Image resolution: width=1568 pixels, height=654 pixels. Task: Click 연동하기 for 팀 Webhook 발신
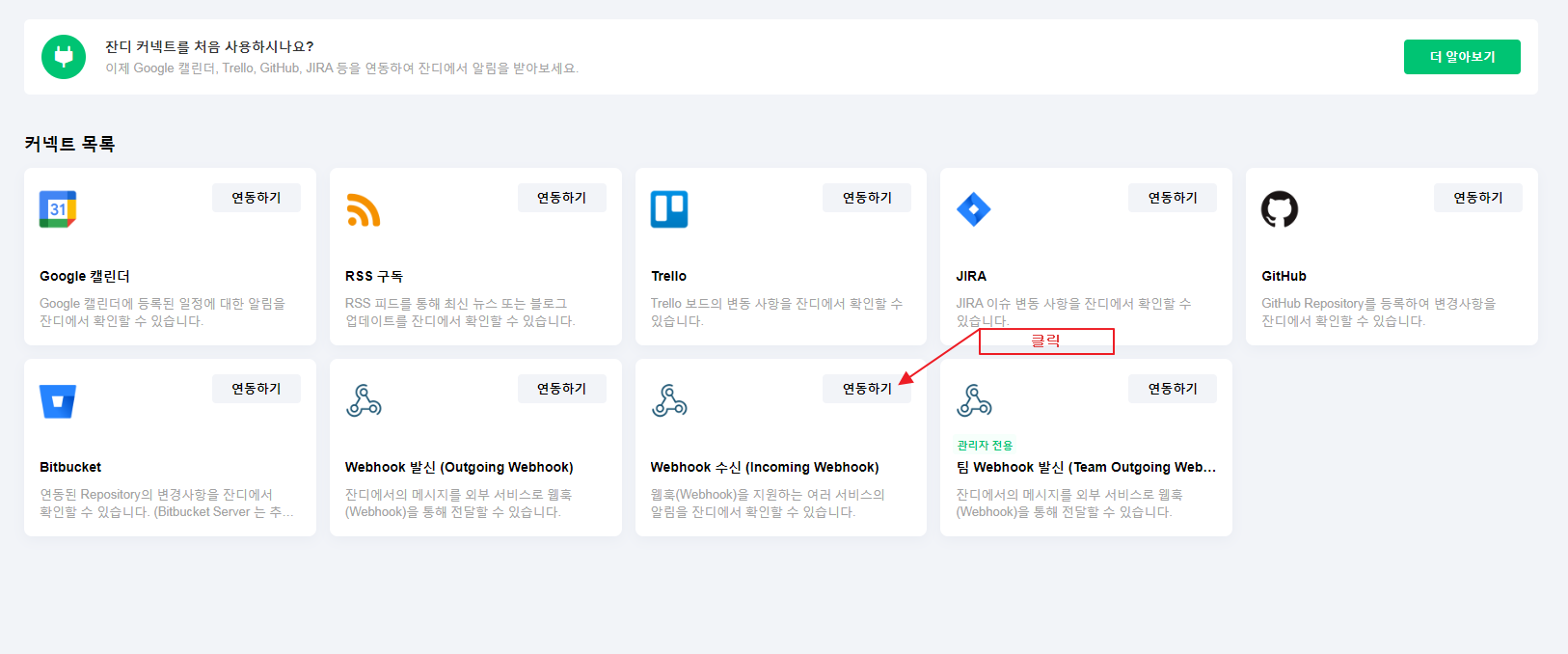(x=1173, y=389)
